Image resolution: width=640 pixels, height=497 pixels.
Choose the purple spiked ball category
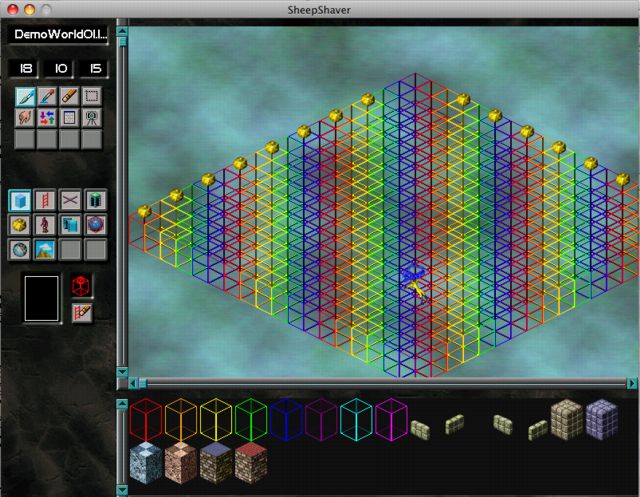(96, 225)
